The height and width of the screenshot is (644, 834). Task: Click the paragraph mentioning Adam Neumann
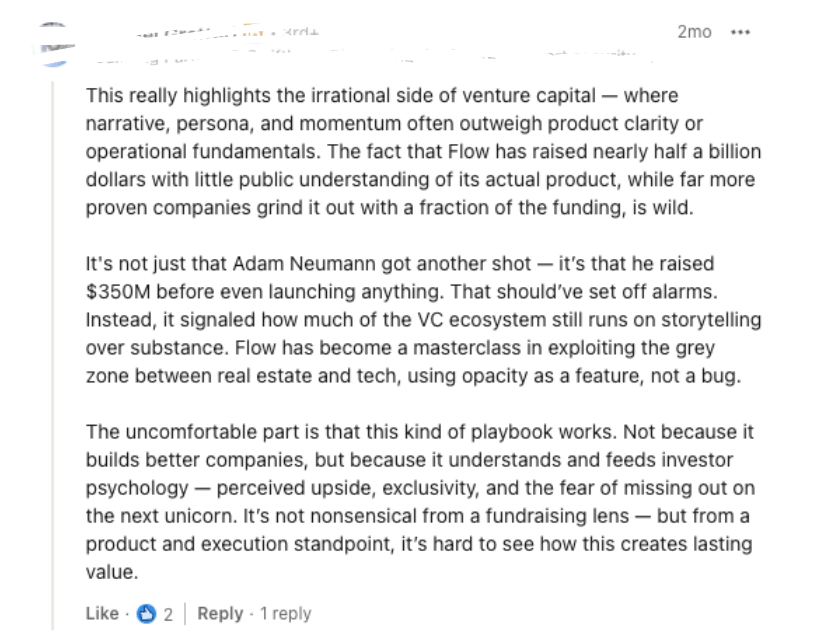click(423, 320)
